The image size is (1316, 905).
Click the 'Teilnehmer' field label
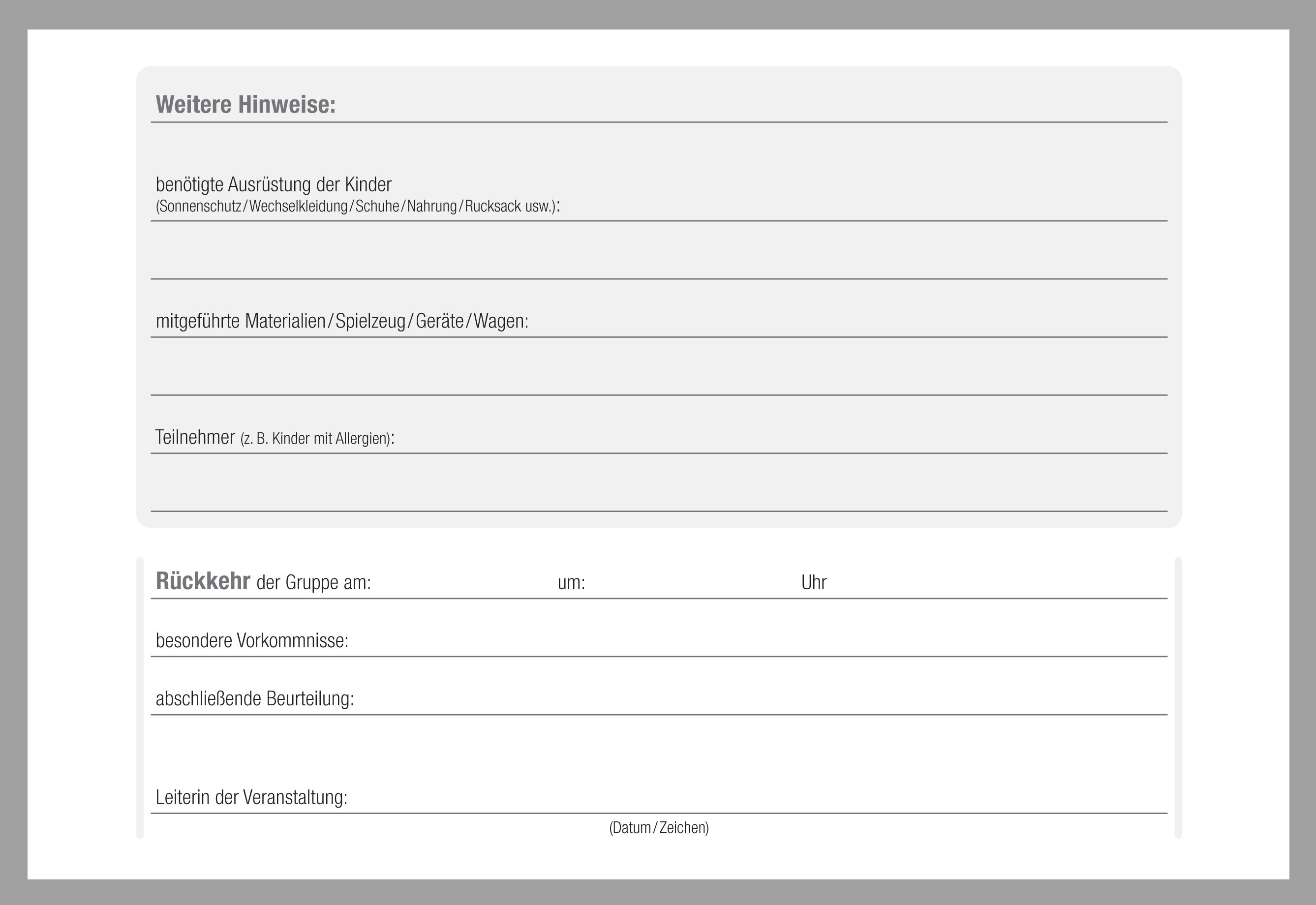pyautogui.click(x=195, y=437)
